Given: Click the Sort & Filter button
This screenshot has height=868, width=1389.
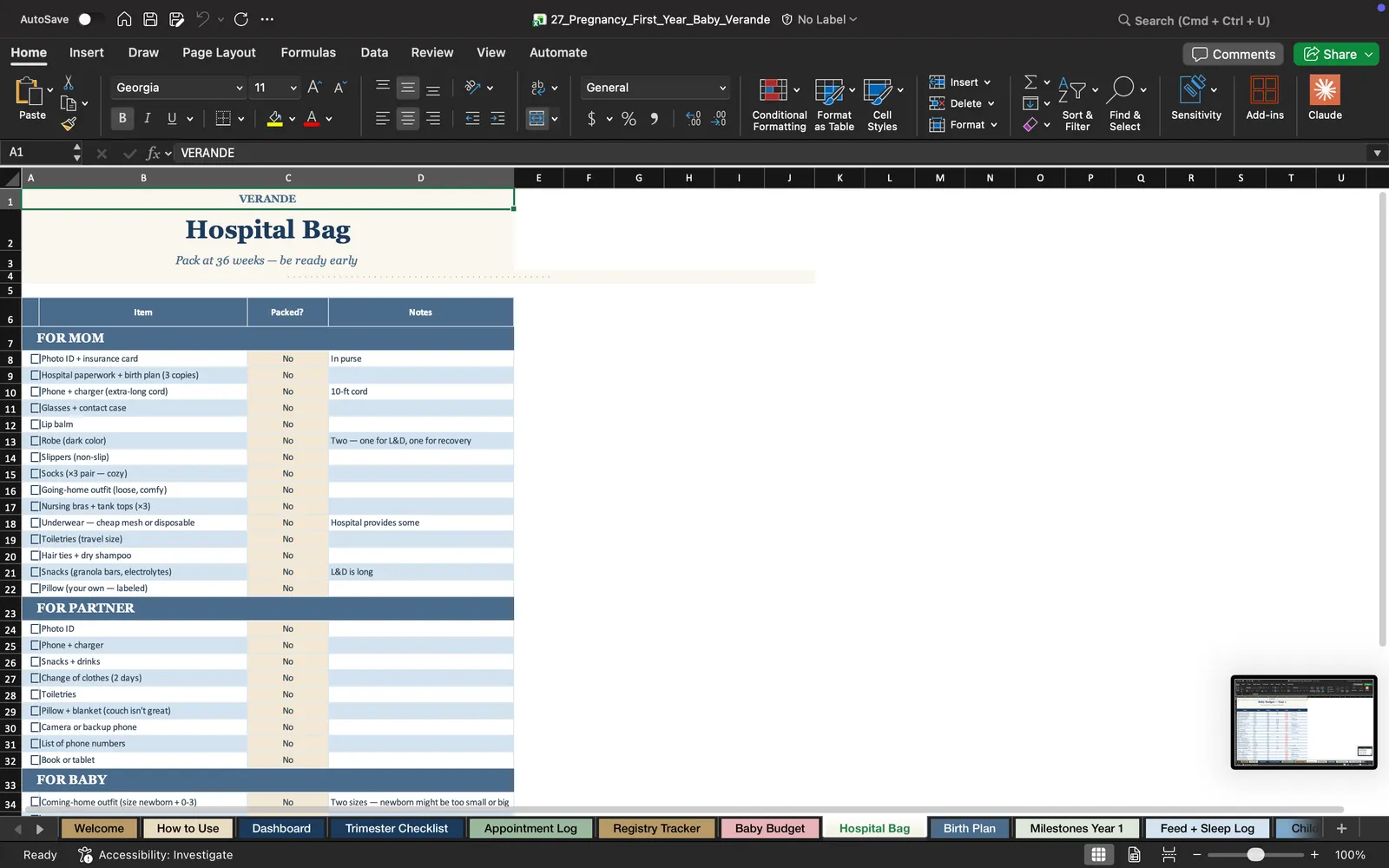Looking at the screenshot, I should pos(1077,103).
